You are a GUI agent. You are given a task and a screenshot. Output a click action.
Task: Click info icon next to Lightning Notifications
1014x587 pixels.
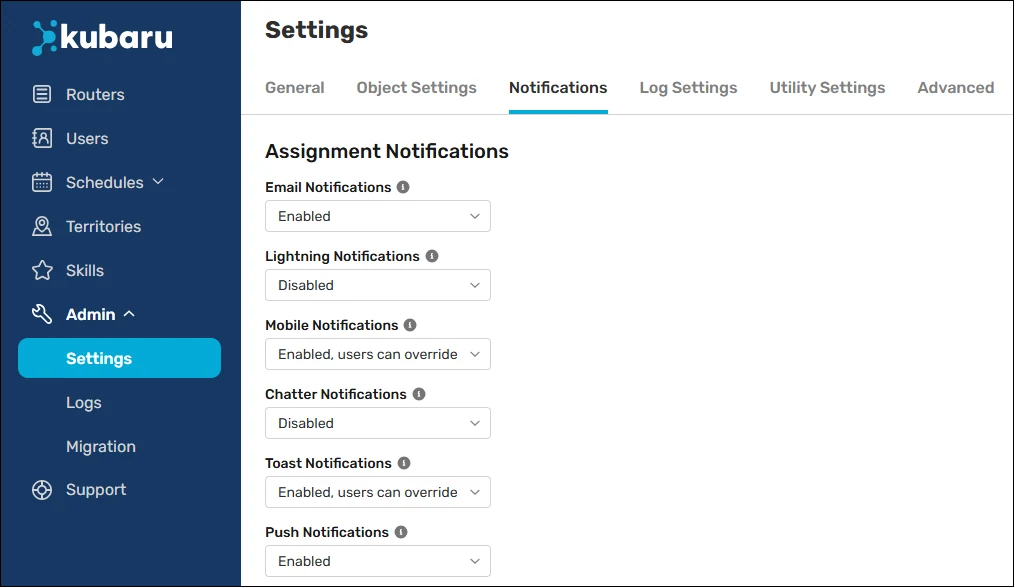(x=432, y=256)
